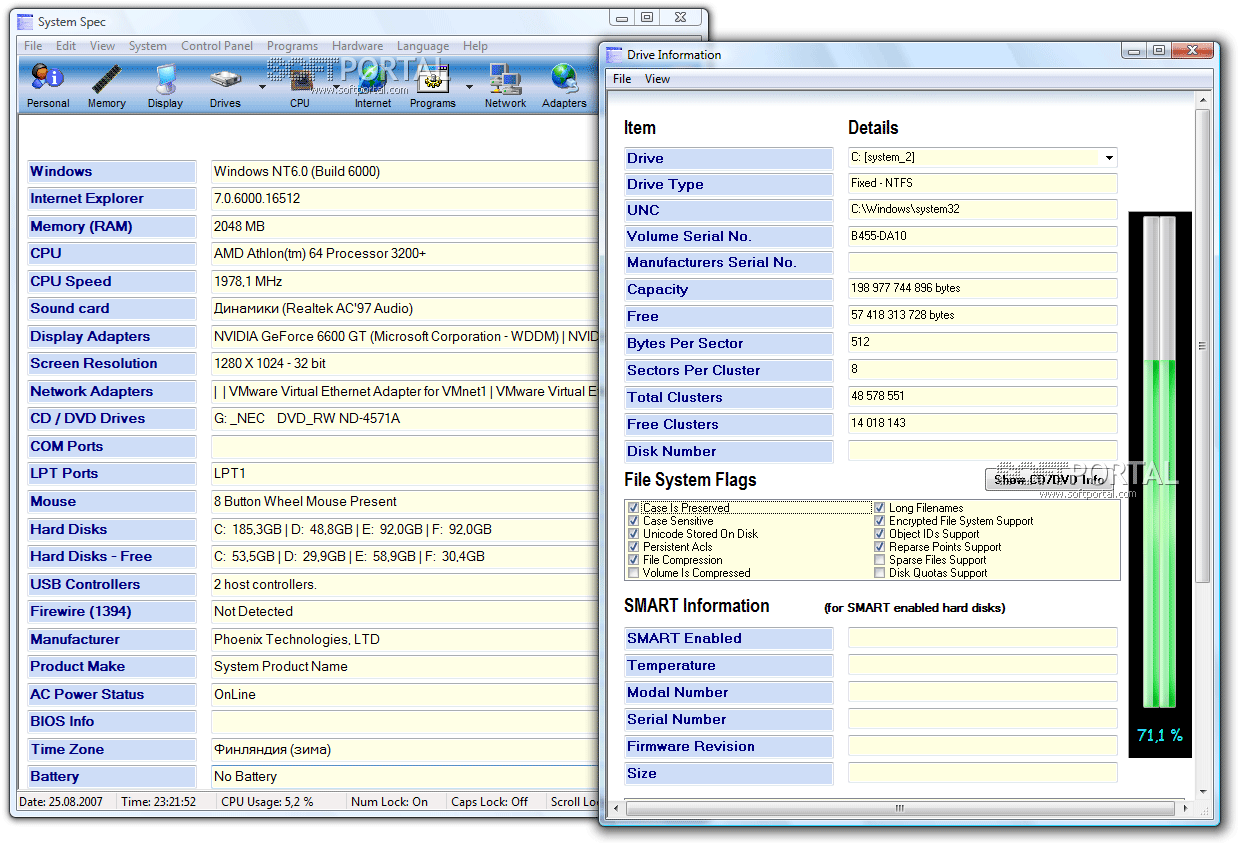Open the Personal info toolbar icon
The width and height of the screenshot is (1238, 843).
[x=47, y=85]
